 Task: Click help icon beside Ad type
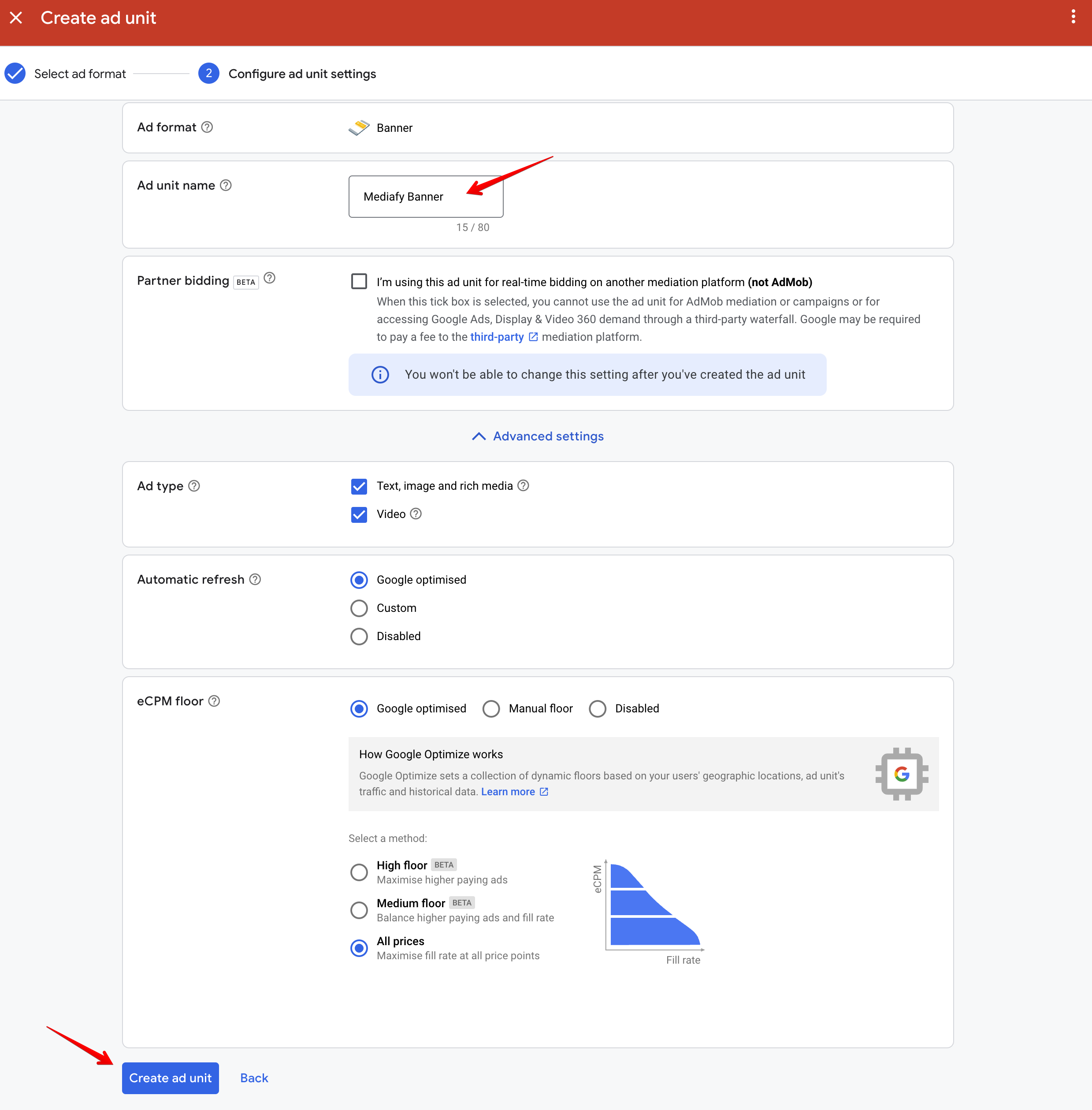pyautogui.click(x=194, y=486)
